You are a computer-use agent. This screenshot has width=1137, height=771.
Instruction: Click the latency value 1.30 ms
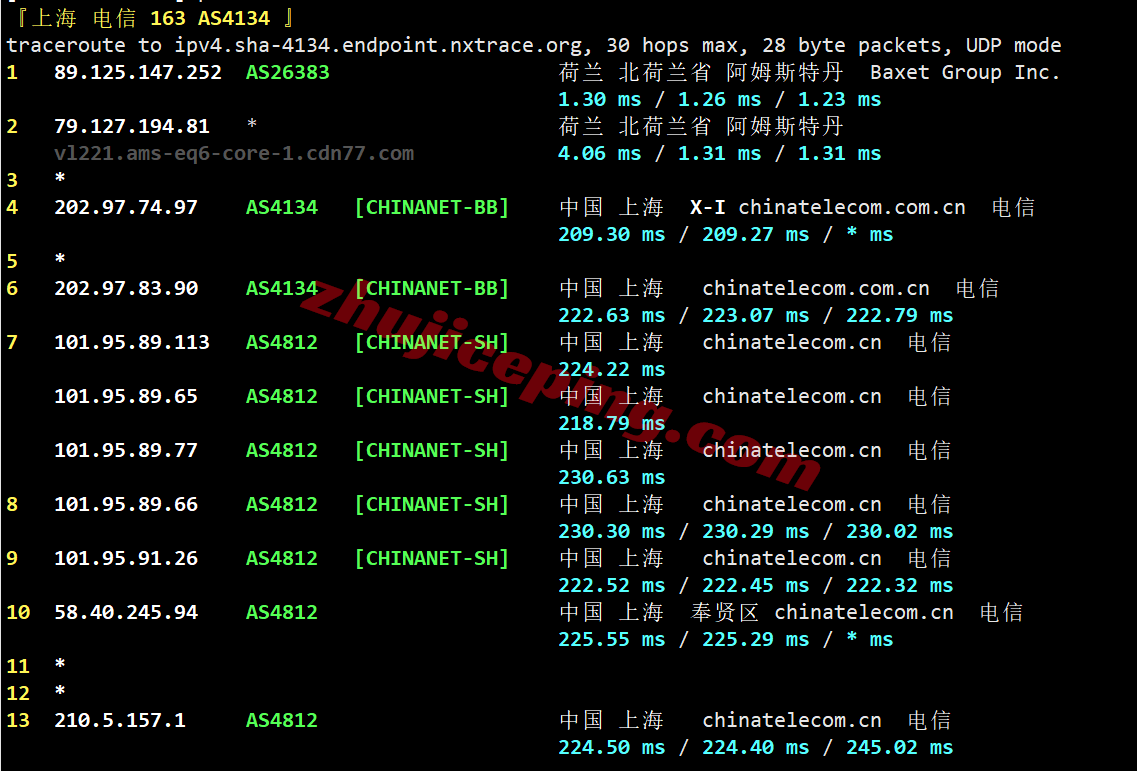click(600, 99)
